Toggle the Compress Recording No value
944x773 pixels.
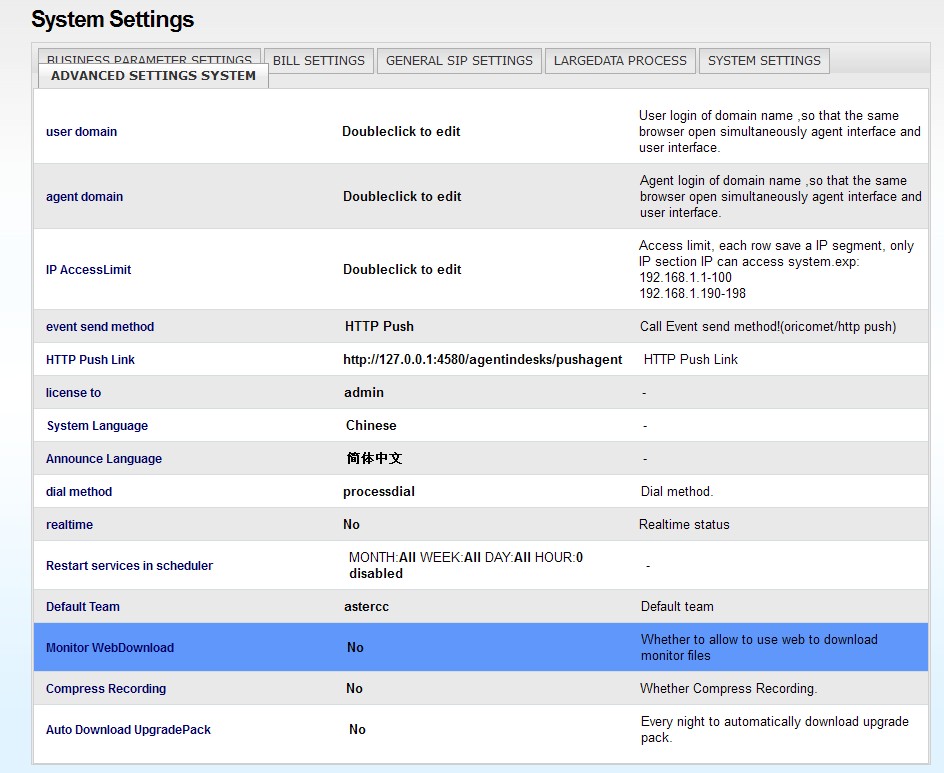tap(354, 689)
